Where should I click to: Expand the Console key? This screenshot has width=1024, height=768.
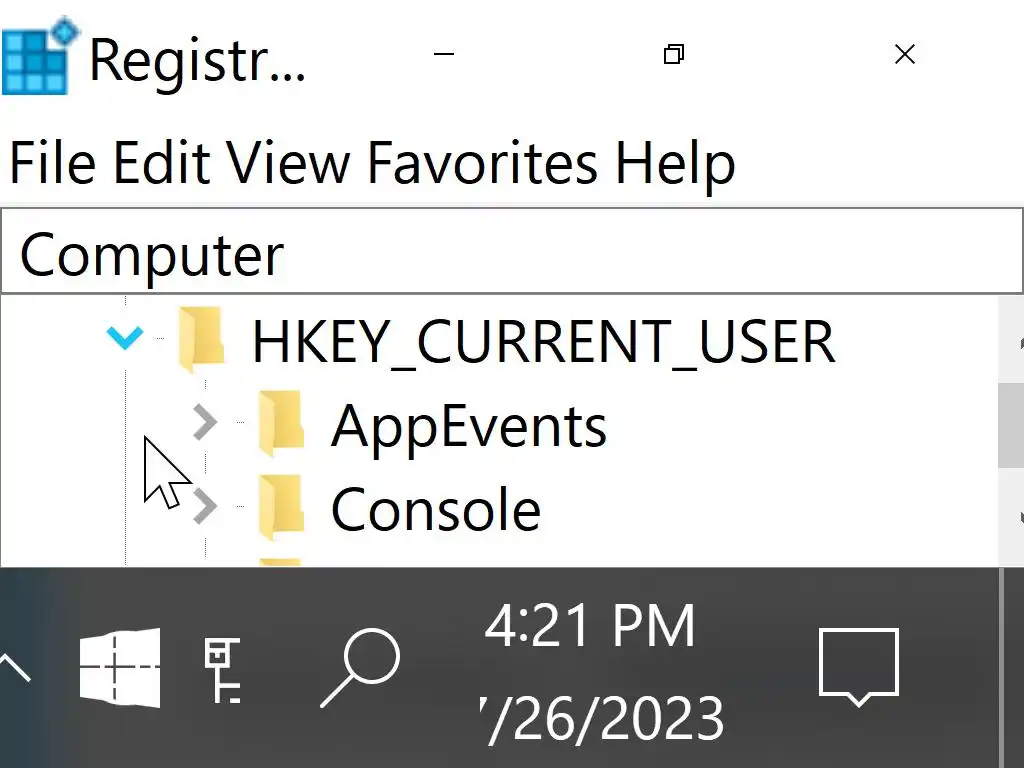pos(204,508)
